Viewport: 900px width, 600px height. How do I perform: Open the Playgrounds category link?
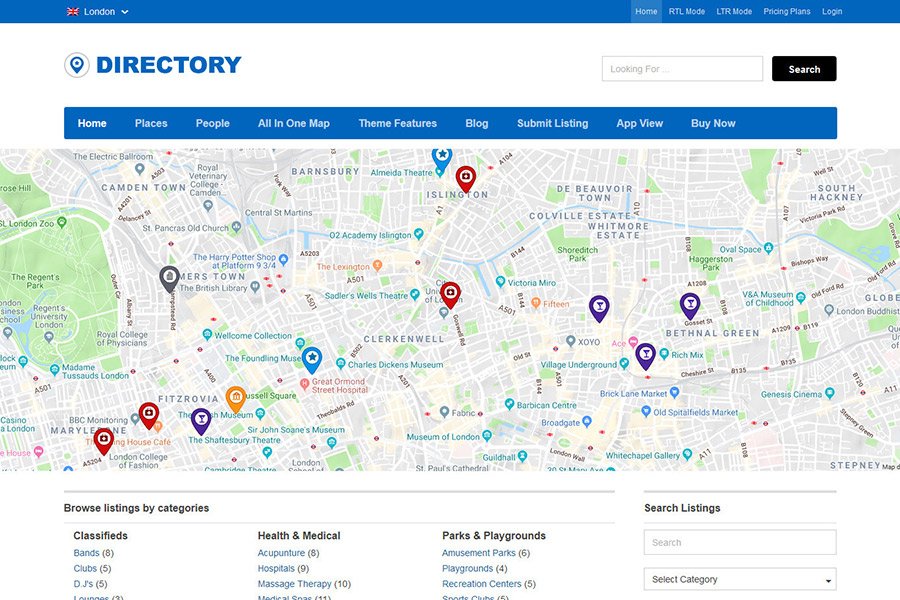click(x=467, y=568)
